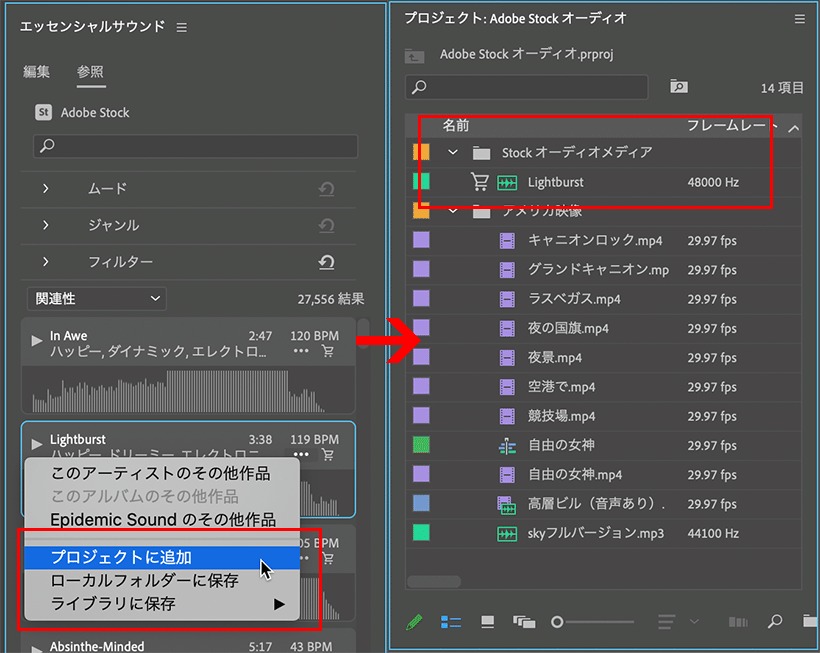
Task: Choose このアーティストのその他作品 menu item
Action: (x=161, y=473)
